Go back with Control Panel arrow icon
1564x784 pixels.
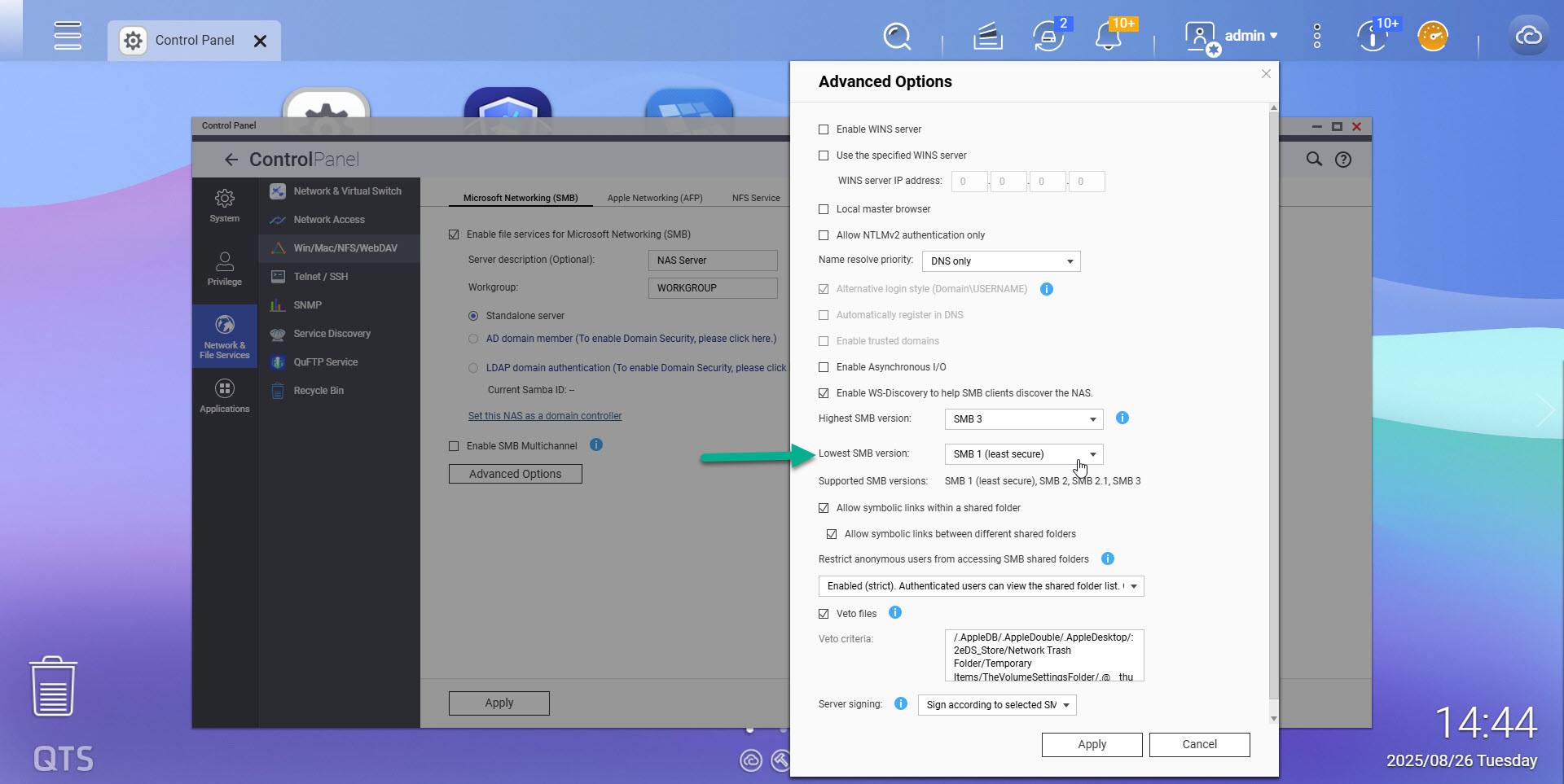pos(231,160)
